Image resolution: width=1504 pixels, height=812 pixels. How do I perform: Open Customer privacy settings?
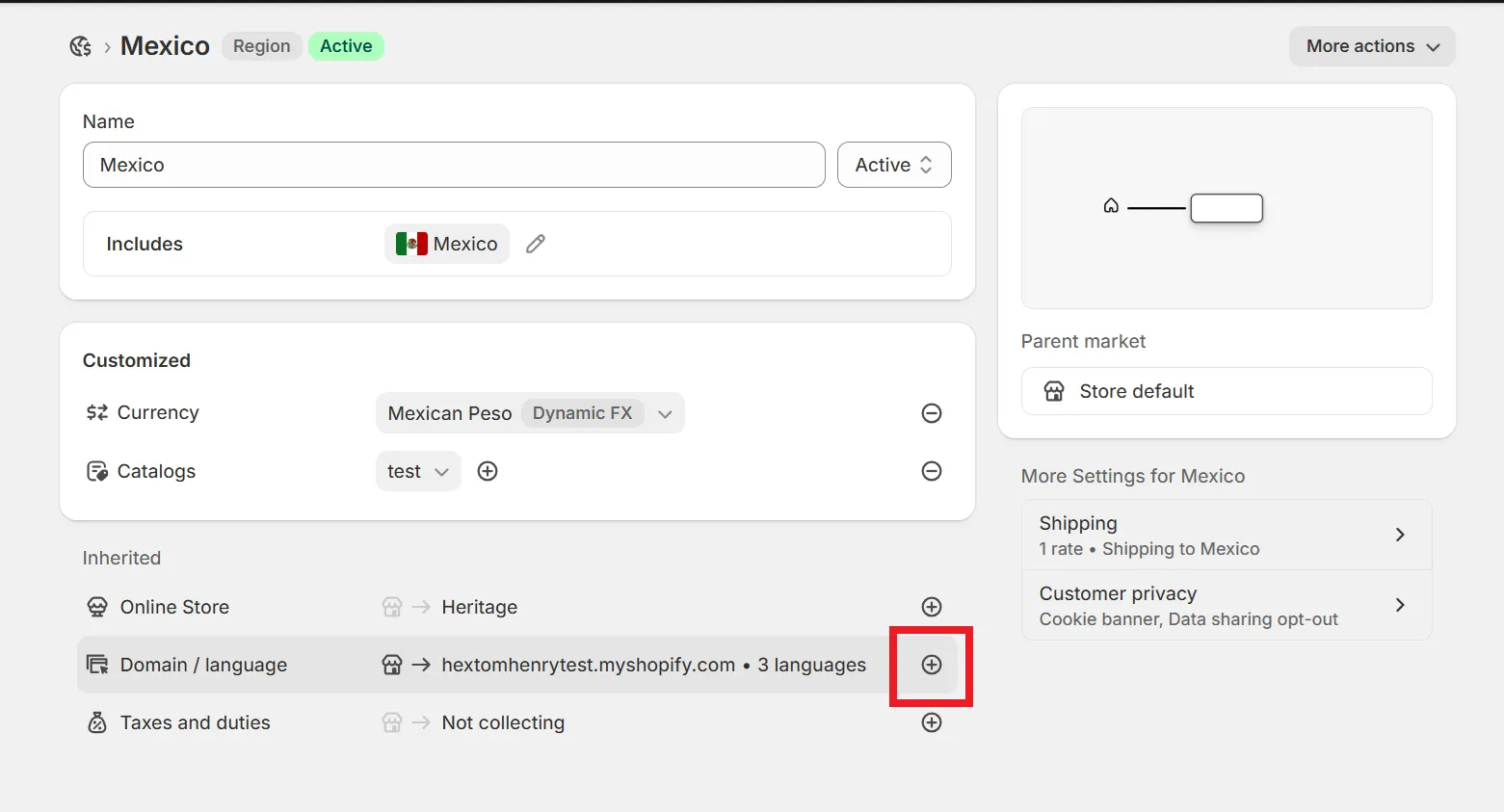(1227, 605)
